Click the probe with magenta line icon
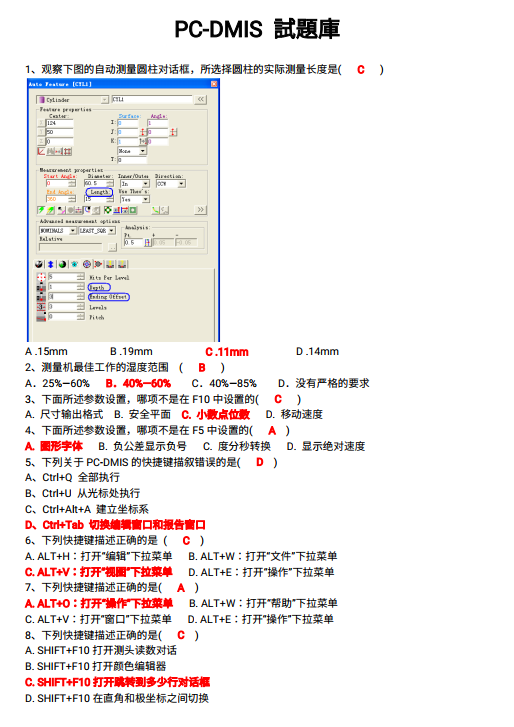This screenshot has height=727, width=514. 62,210
